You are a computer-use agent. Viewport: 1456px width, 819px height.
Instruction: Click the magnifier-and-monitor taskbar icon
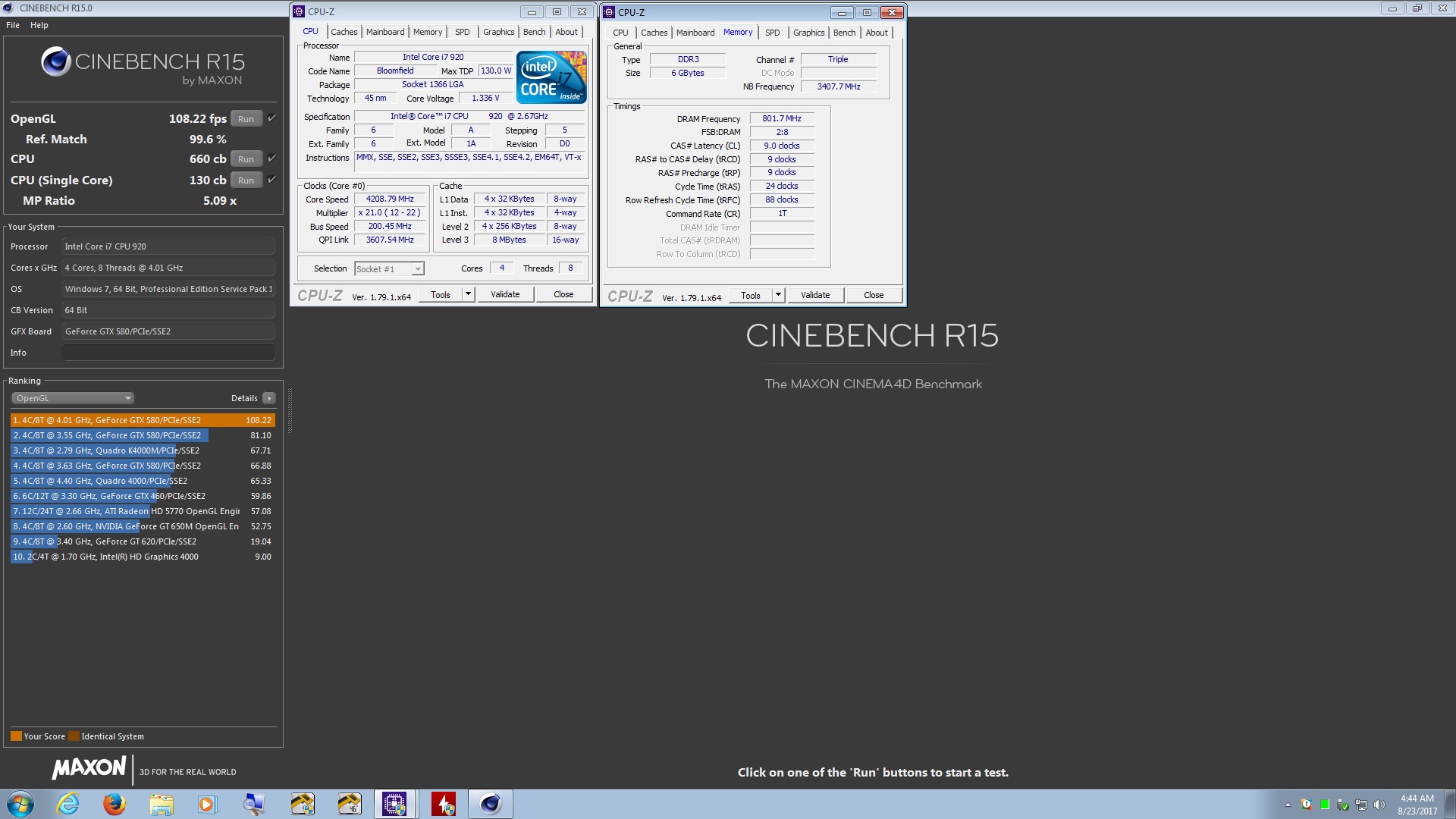pos(254,804)
